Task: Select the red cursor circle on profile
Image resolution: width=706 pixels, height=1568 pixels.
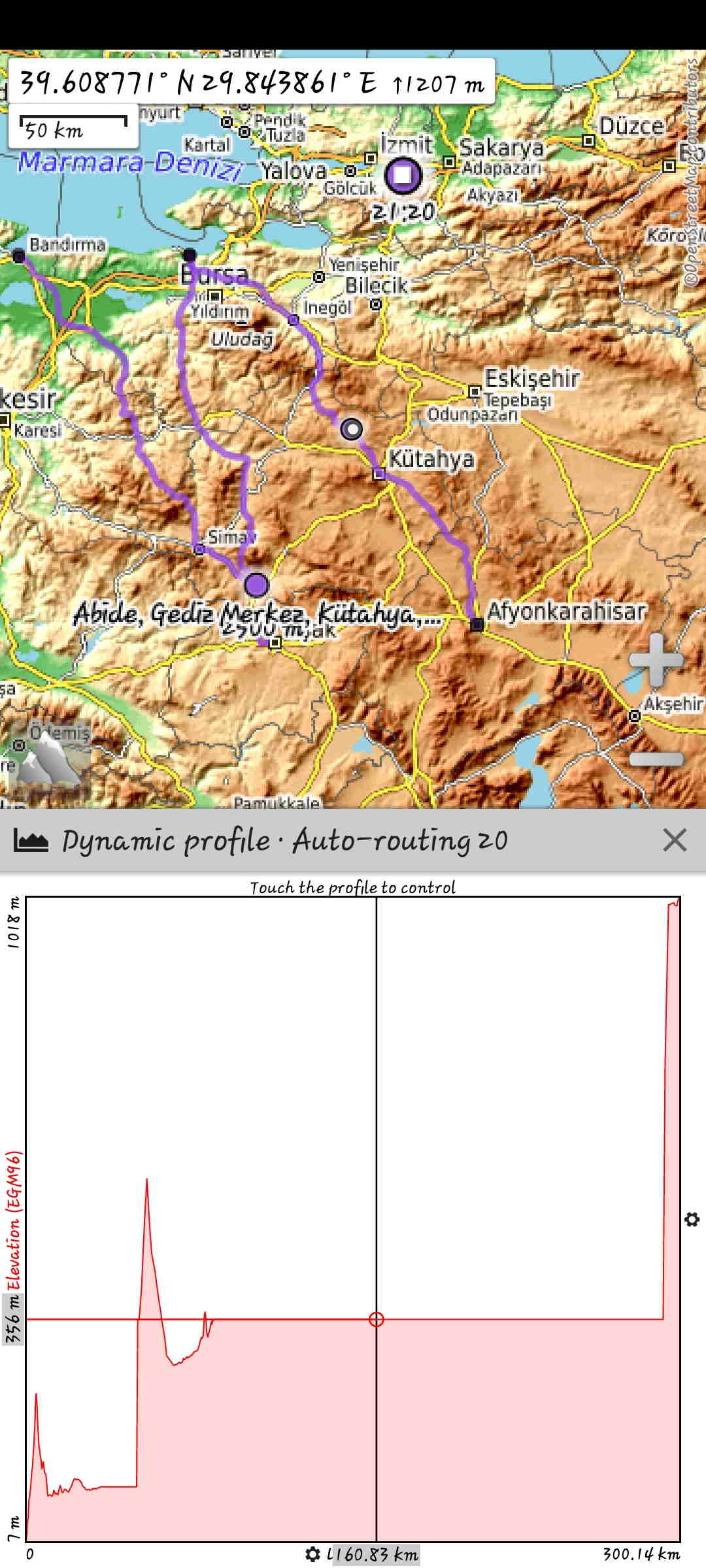Action: pyautogui.click(x=376, y=1319)
